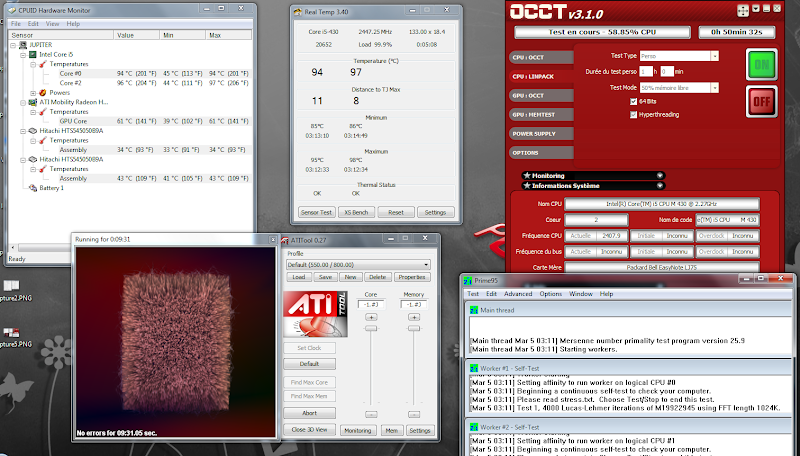The image size is (800, 456).
Task: Click the Abort button in ATITool
Action: coord(310,413)
